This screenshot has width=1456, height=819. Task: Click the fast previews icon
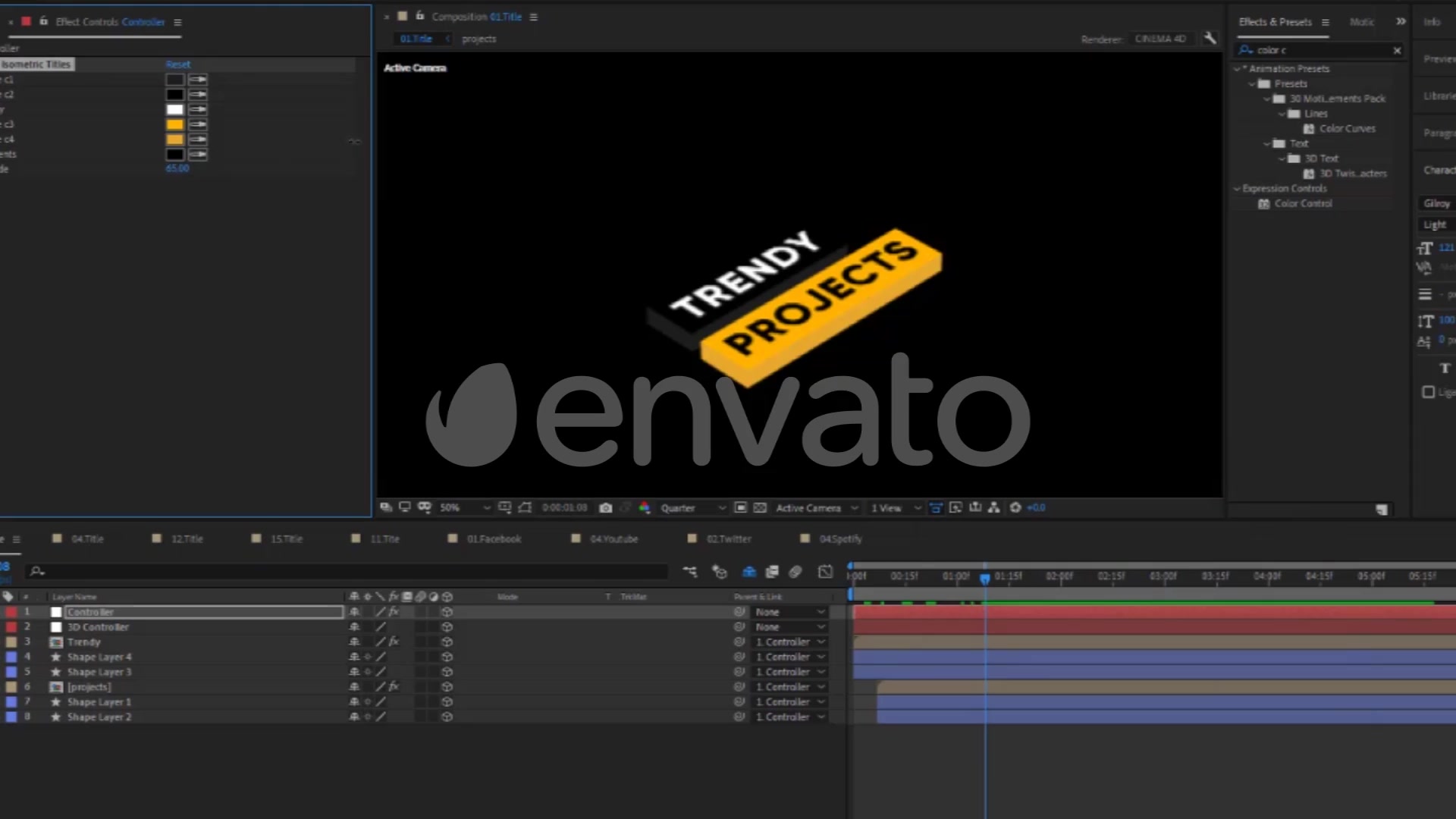(955, 507)
